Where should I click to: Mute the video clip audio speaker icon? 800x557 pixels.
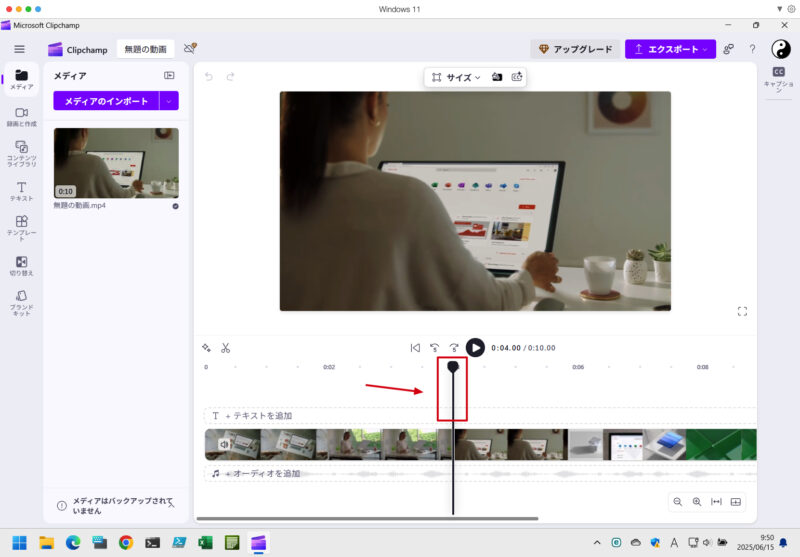pyautogui.click(x=224, y=445)
